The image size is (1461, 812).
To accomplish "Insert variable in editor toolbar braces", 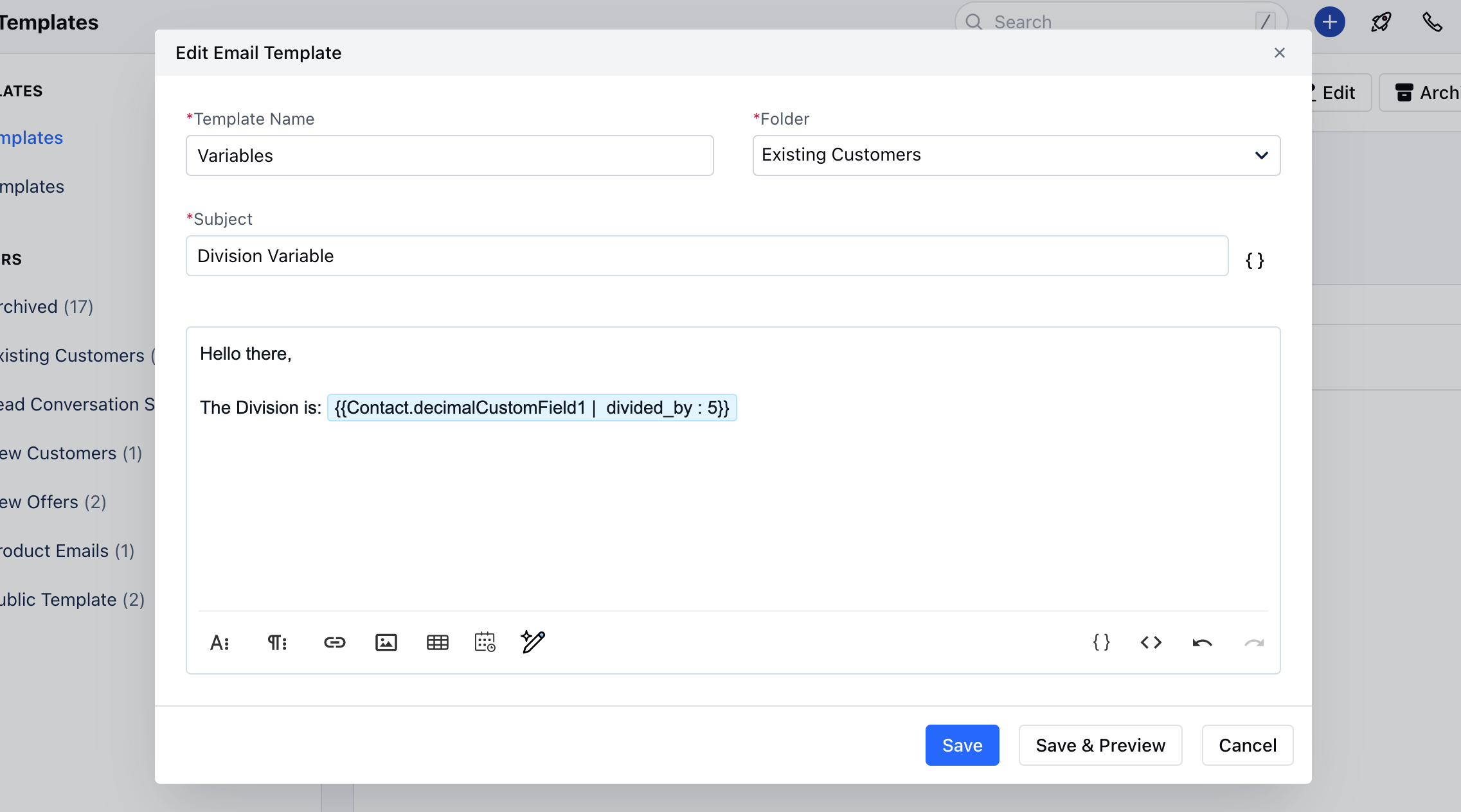I will point(1101,642).
